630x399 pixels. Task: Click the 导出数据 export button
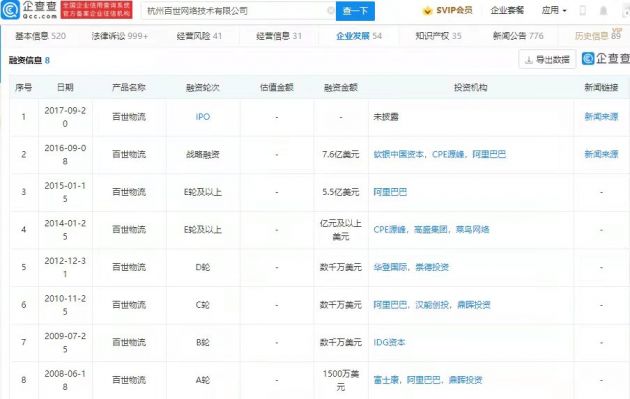click(547, 60)
